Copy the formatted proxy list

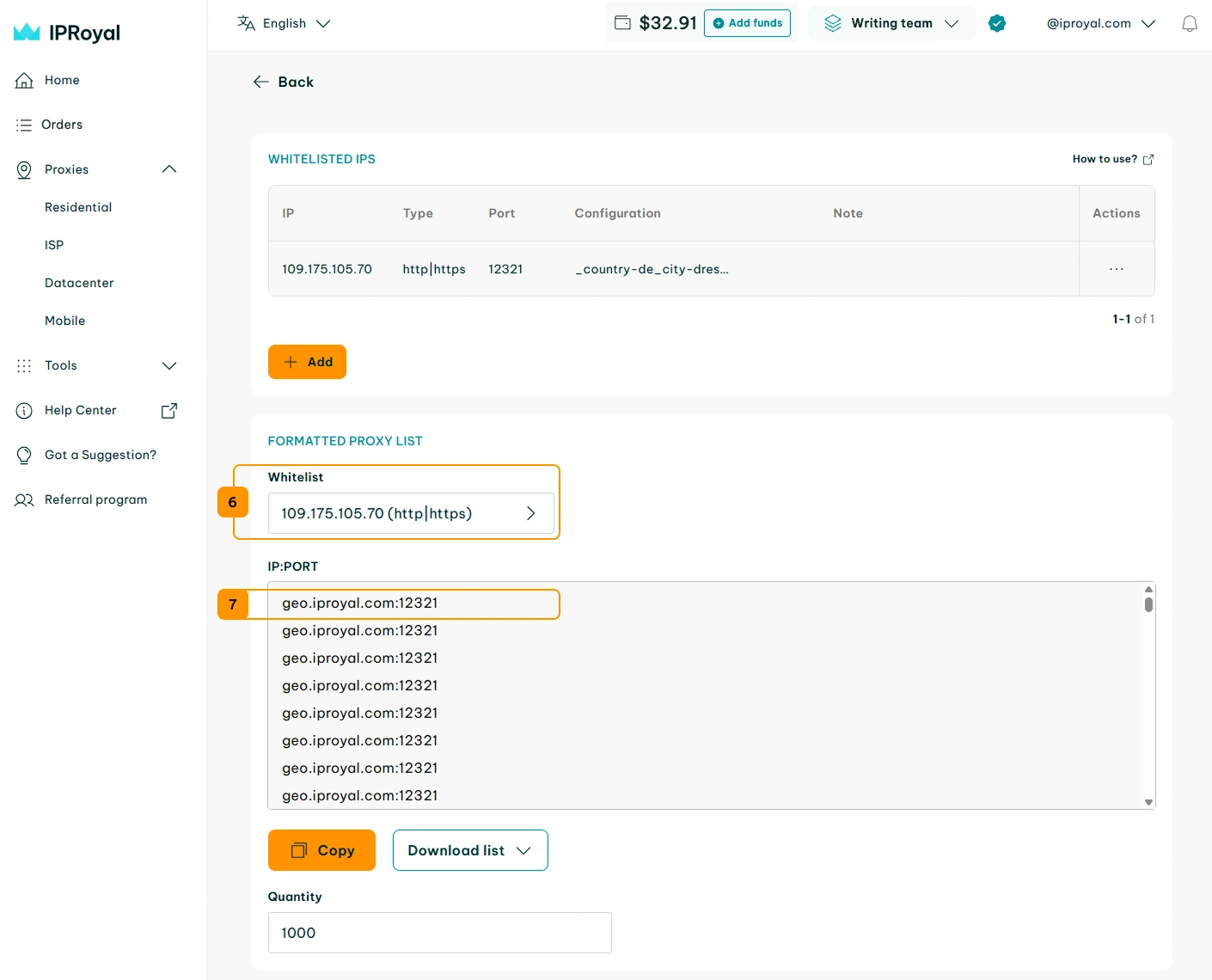pos(321,850)
